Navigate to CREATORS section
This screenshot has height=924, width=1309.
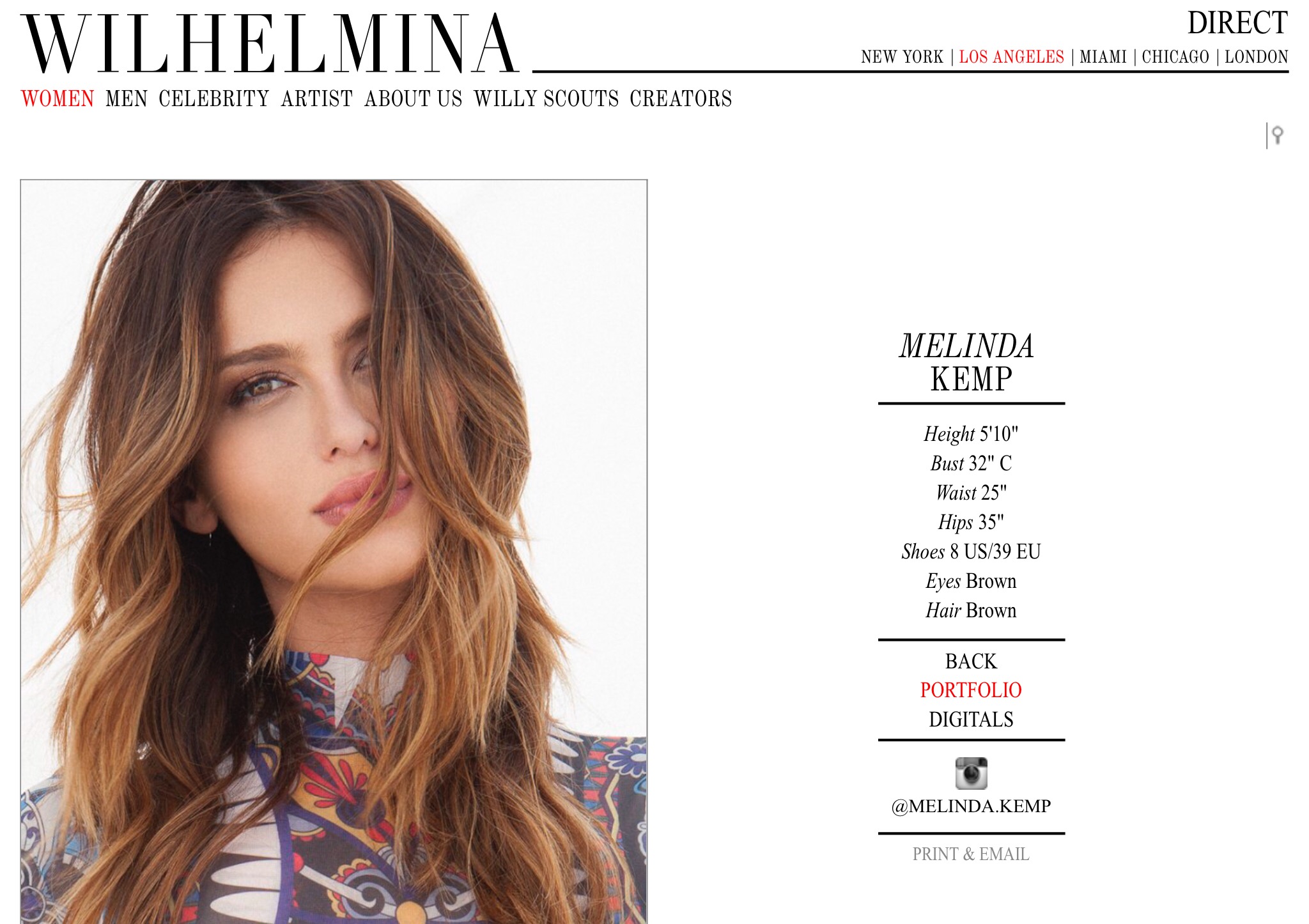pos(681,98)
